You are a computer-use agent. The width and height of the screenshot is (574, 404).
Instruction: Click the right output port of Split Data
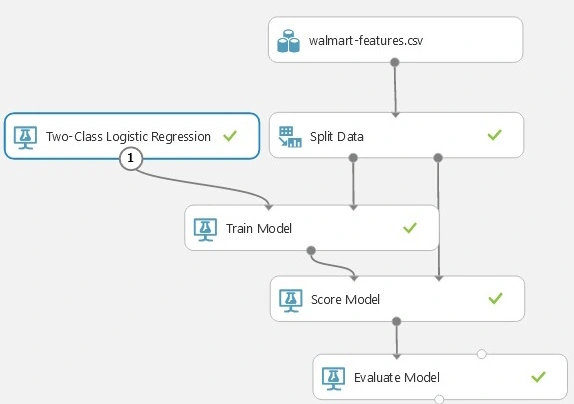[438, 158]
